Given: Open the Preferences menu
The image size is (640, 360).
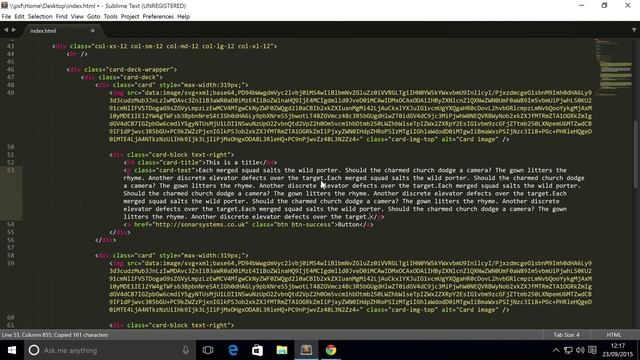Looking at the screenshot, I should pyautogui.click(x=158, y=17).
